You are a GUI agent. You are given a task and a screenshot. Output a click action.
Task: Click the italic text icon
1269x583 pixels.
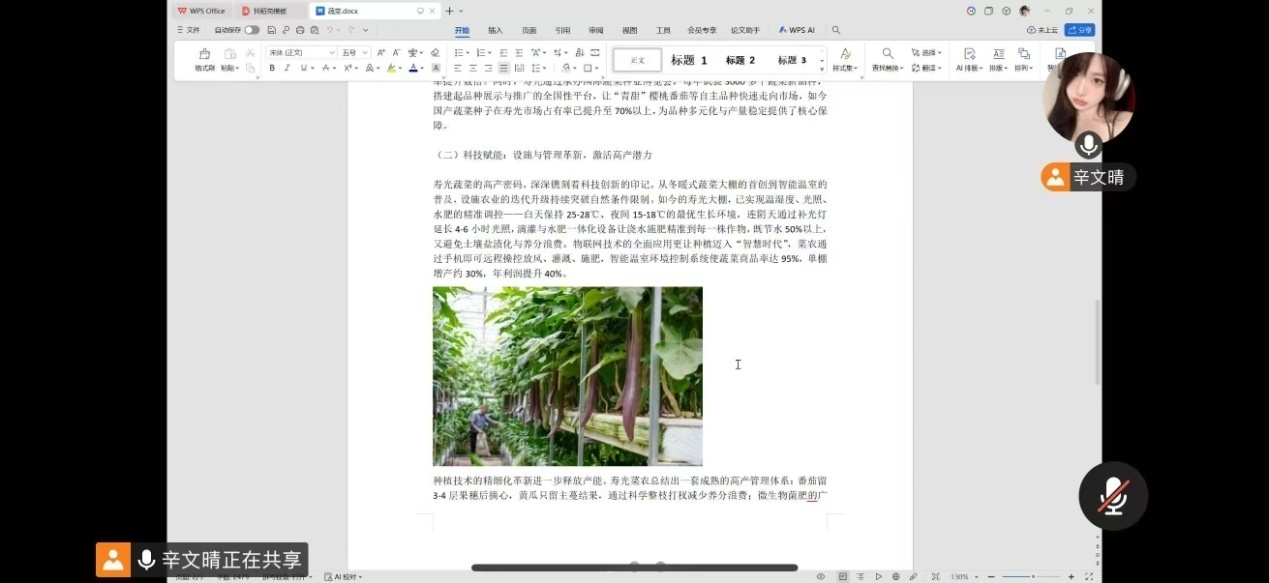pos(287,68)
